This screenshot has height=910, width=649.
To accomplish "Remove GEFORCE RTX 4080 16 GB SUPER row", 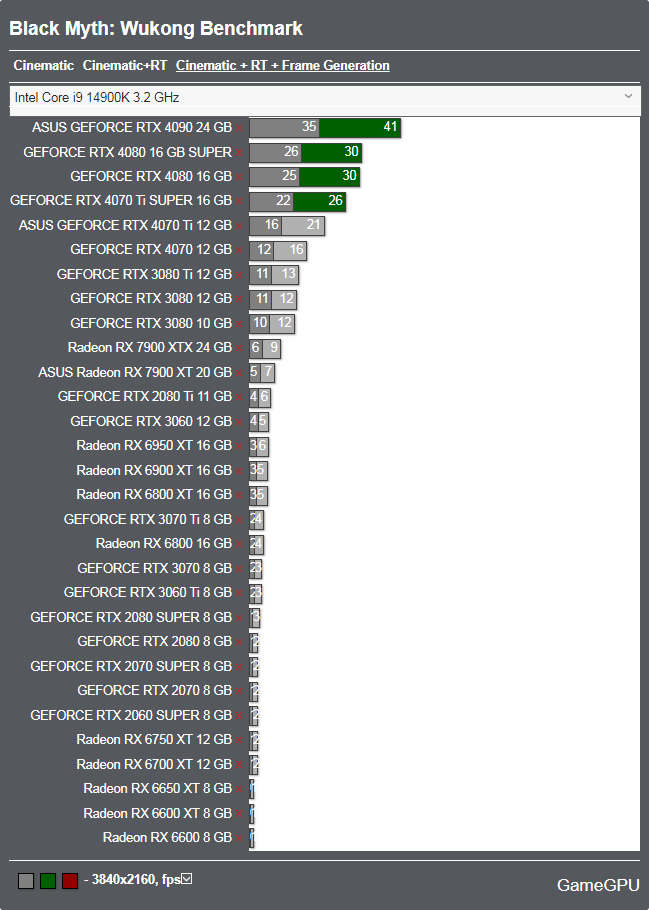I will pyautogui.click(x=239, y=153).
